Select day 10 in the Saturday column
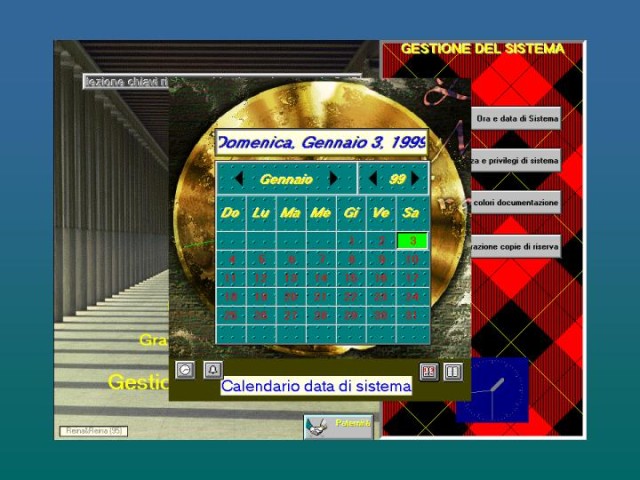 coord(412,259)
